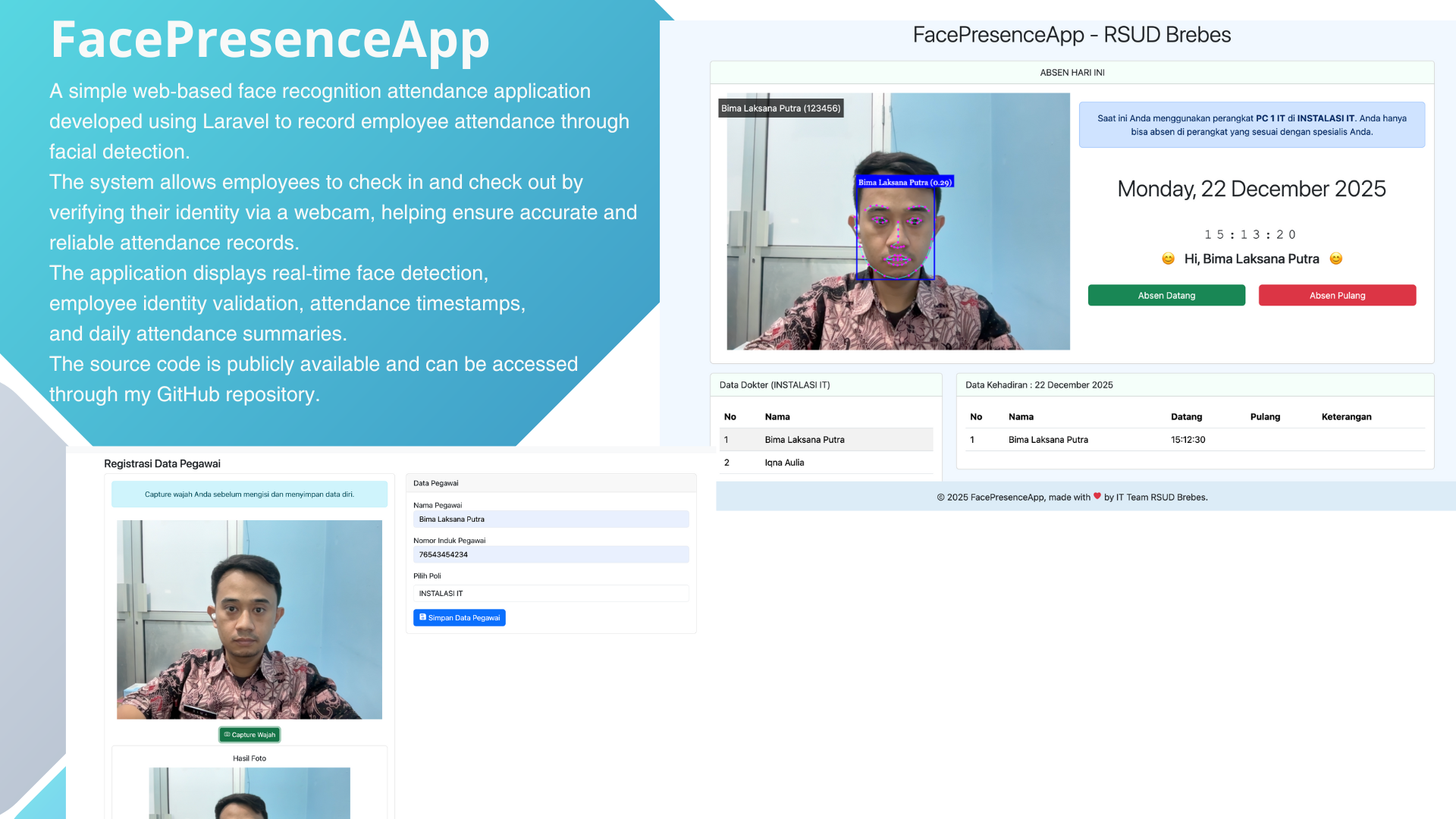The image size is (1456, 819).
Task: Click the Hasil Foto captured thumbnail
Action: (x=249, y=792)
